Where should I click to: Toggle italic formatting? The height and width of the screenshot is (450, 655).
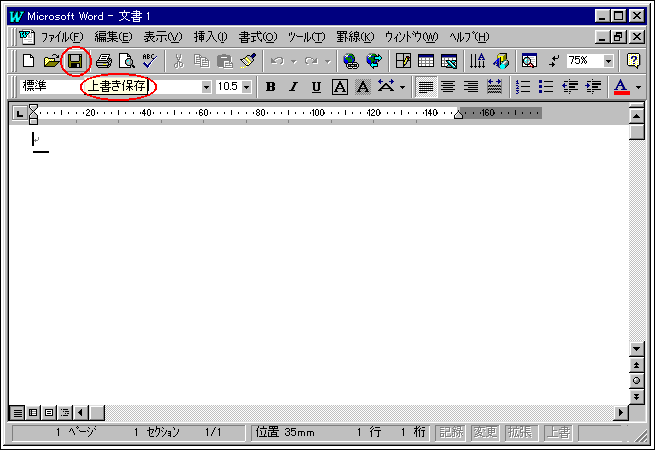click(294, 86)
